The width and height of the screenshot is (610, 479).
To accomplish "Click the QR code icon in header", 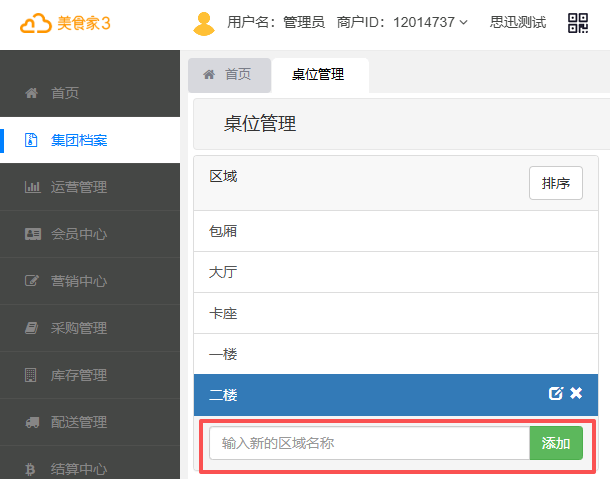I will pos(578,23).
